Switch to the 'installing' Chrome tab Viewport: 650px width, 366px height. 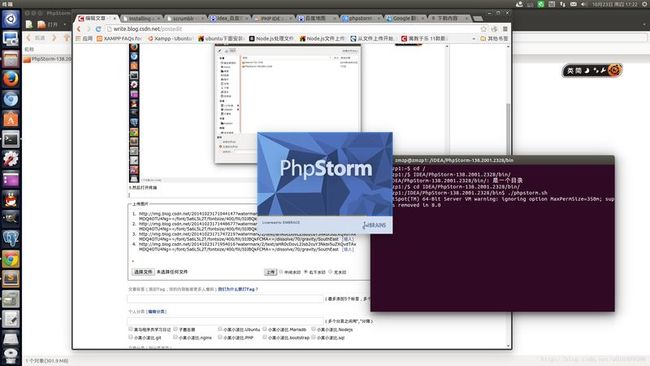click(140, 19)
